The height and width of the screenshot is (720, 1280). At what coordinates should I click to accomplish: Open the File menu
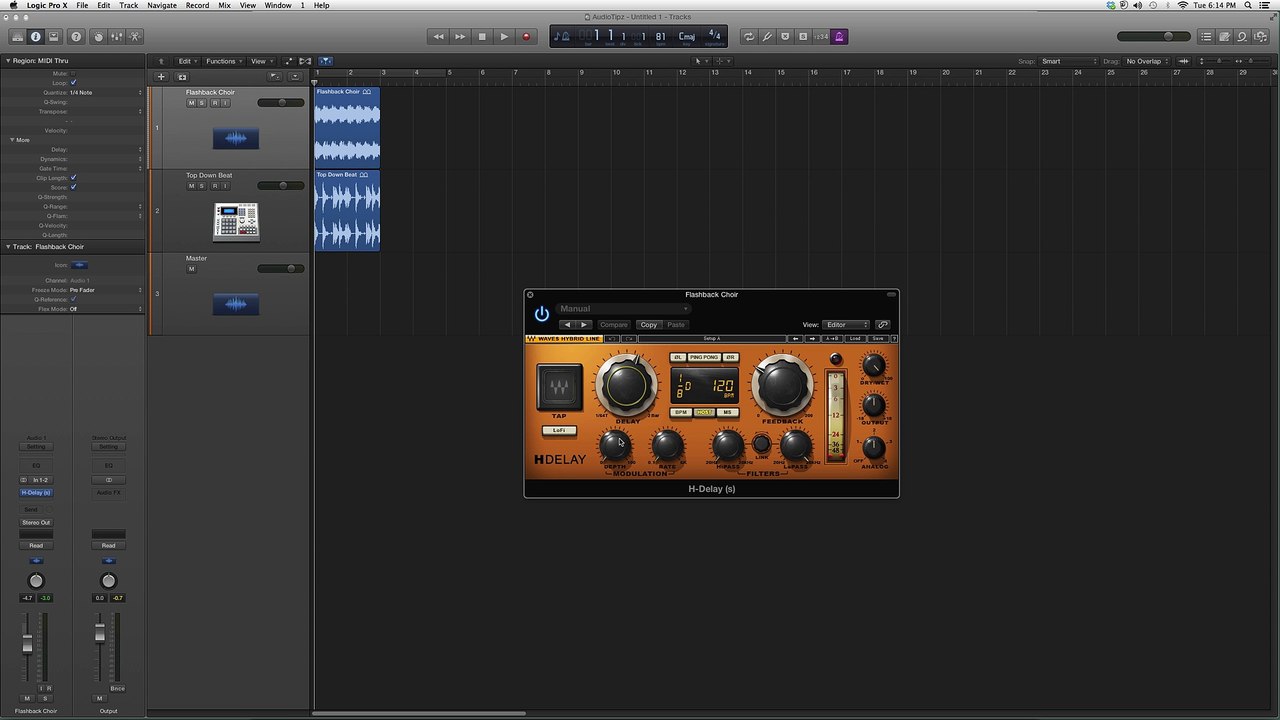tap(82, 5)
